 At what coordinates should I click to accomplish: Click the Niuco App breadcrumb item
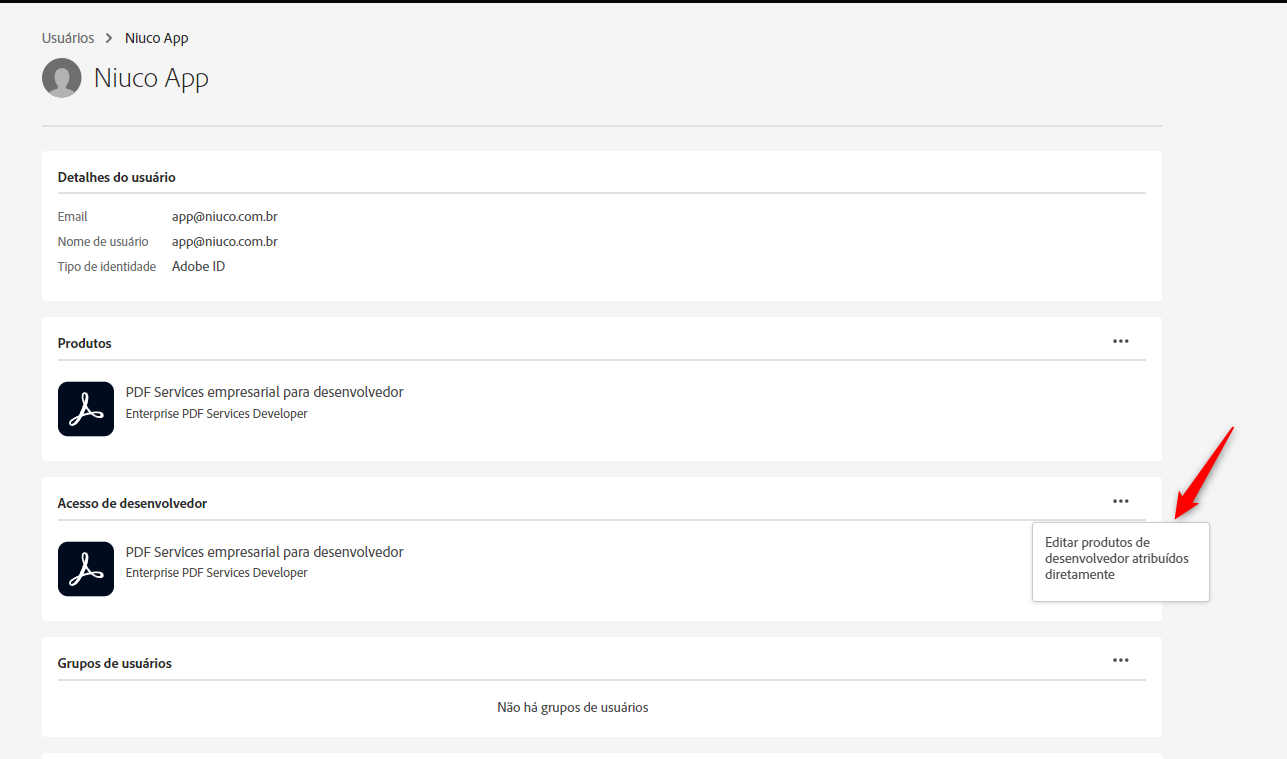[x=157, y=38]
